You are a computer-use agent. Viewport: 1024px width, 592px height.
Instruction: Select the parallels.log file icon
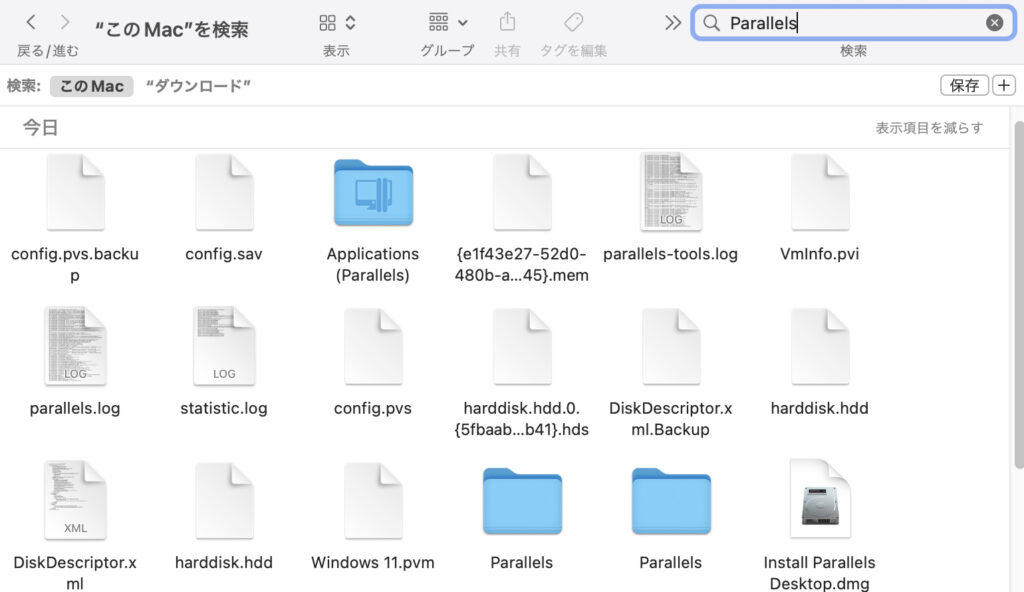pyautogui.click(x=75, y=347)
